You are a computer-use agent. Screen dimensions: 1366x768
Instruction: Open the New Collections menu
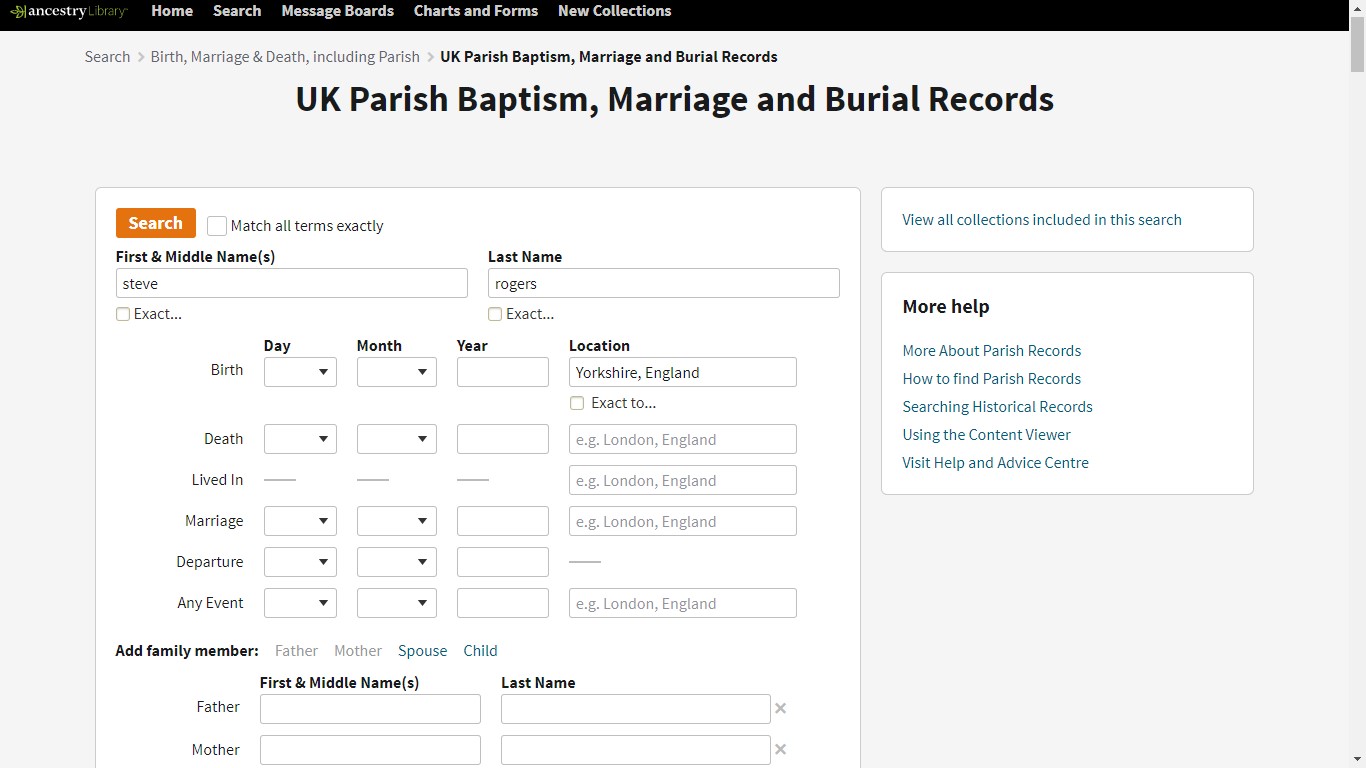[x=614, y=12]
